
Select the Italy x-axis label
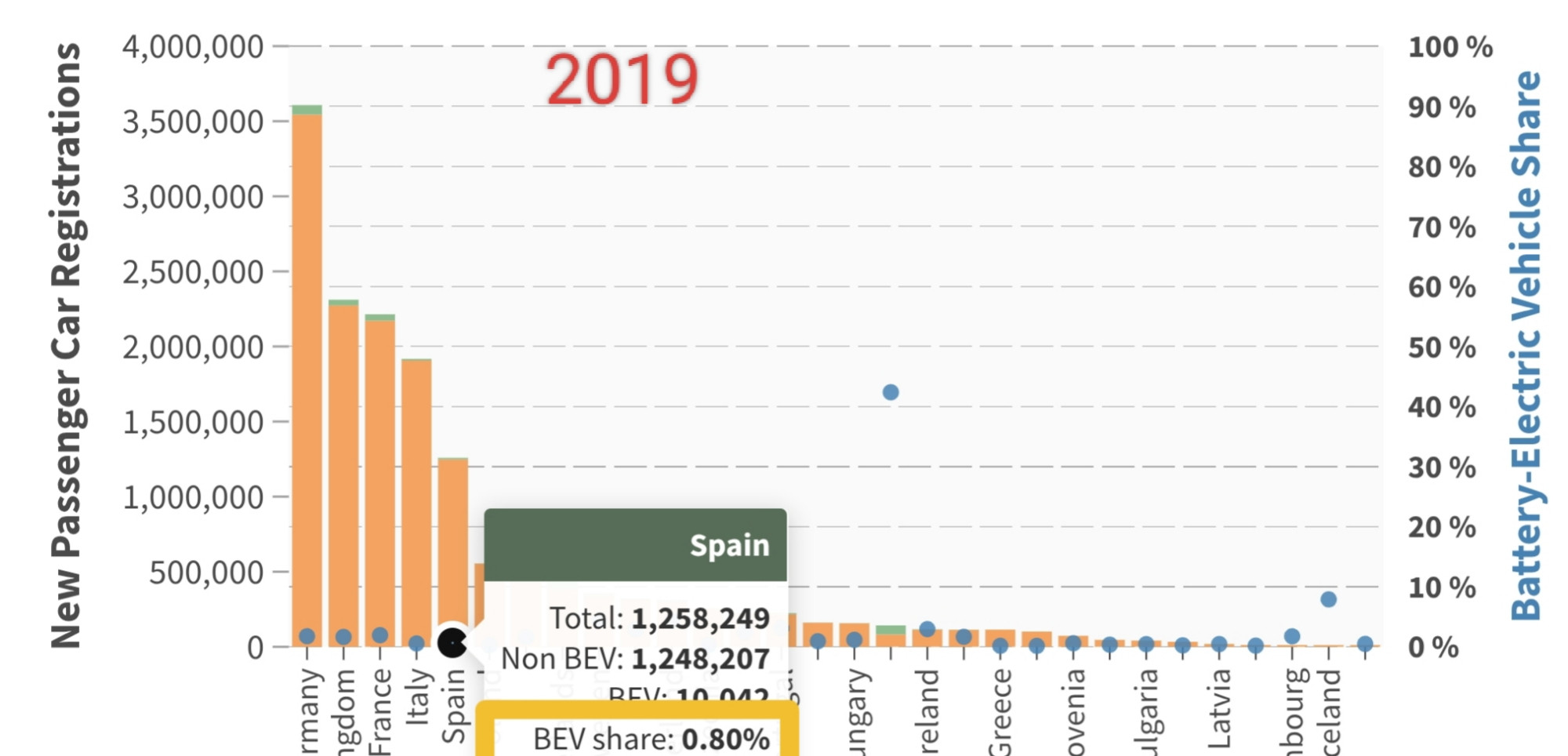point(417,696)
